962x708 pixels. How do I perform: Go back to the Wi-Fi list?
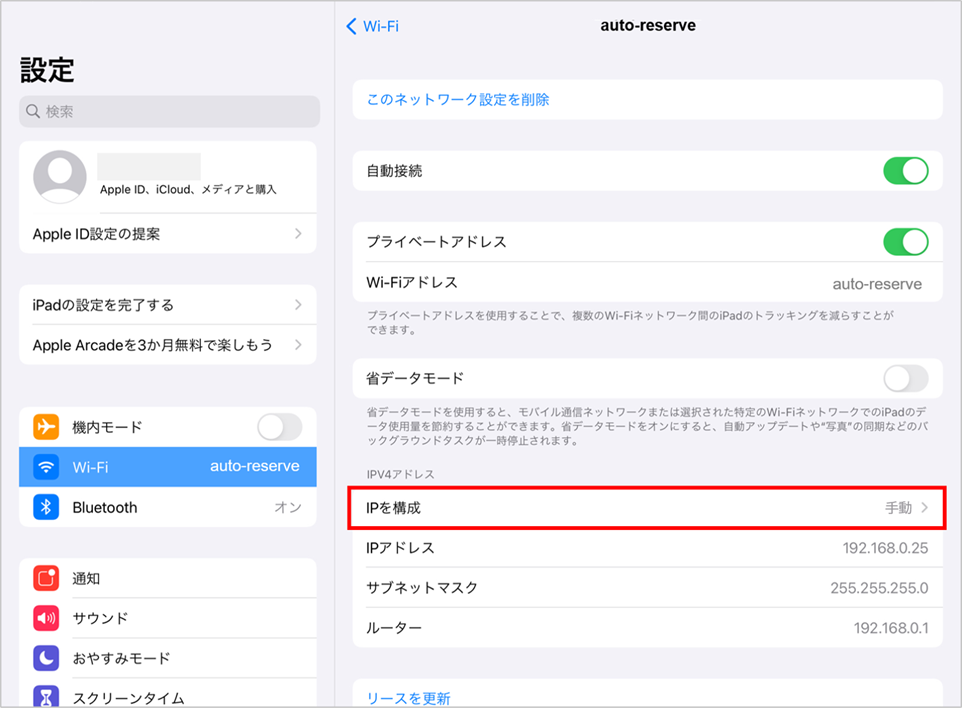click(372, 27)
